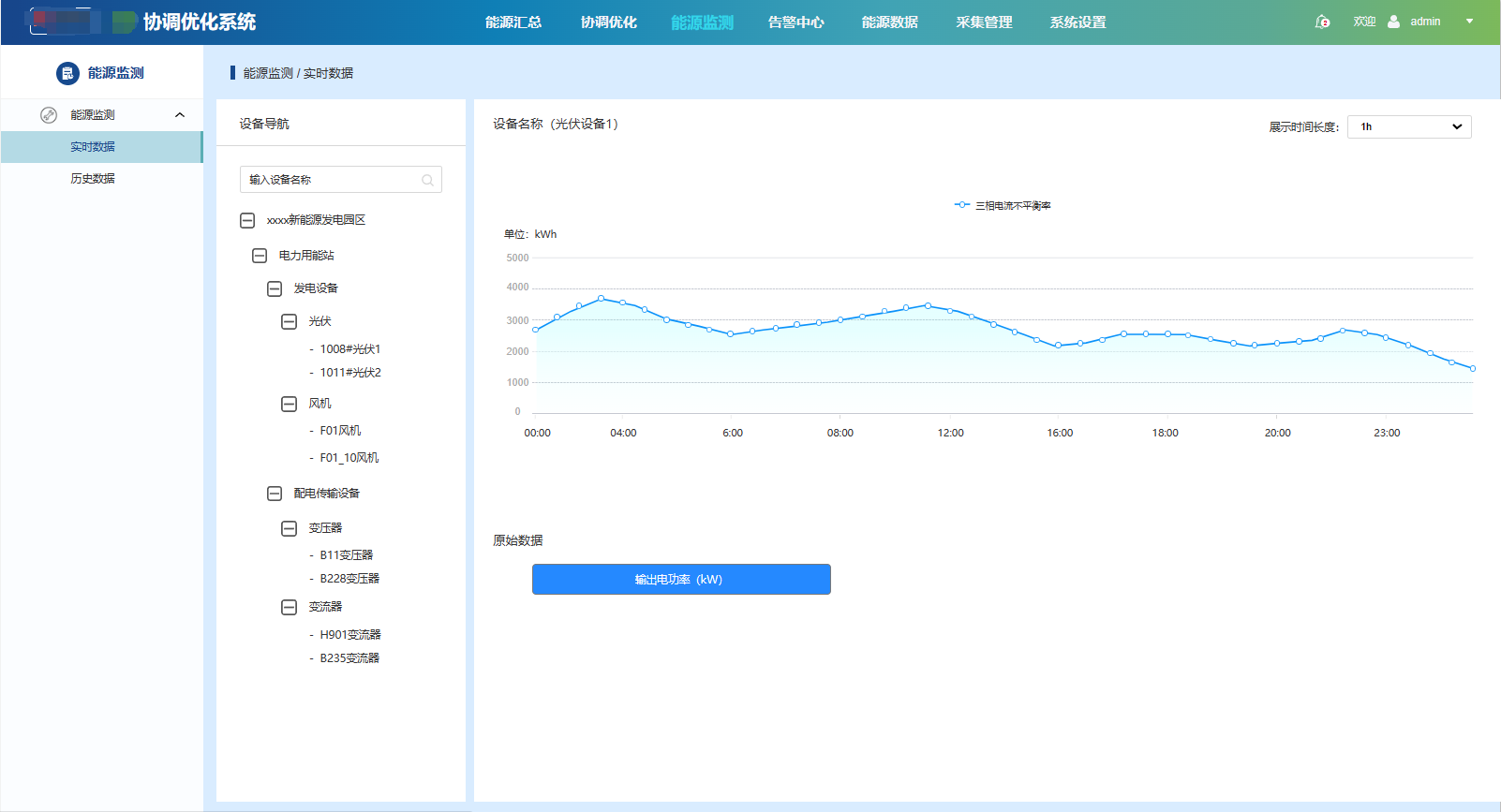1501x812 pixels.
Task: Select device B228变压器 in tree
Action: tap(349, 579)
